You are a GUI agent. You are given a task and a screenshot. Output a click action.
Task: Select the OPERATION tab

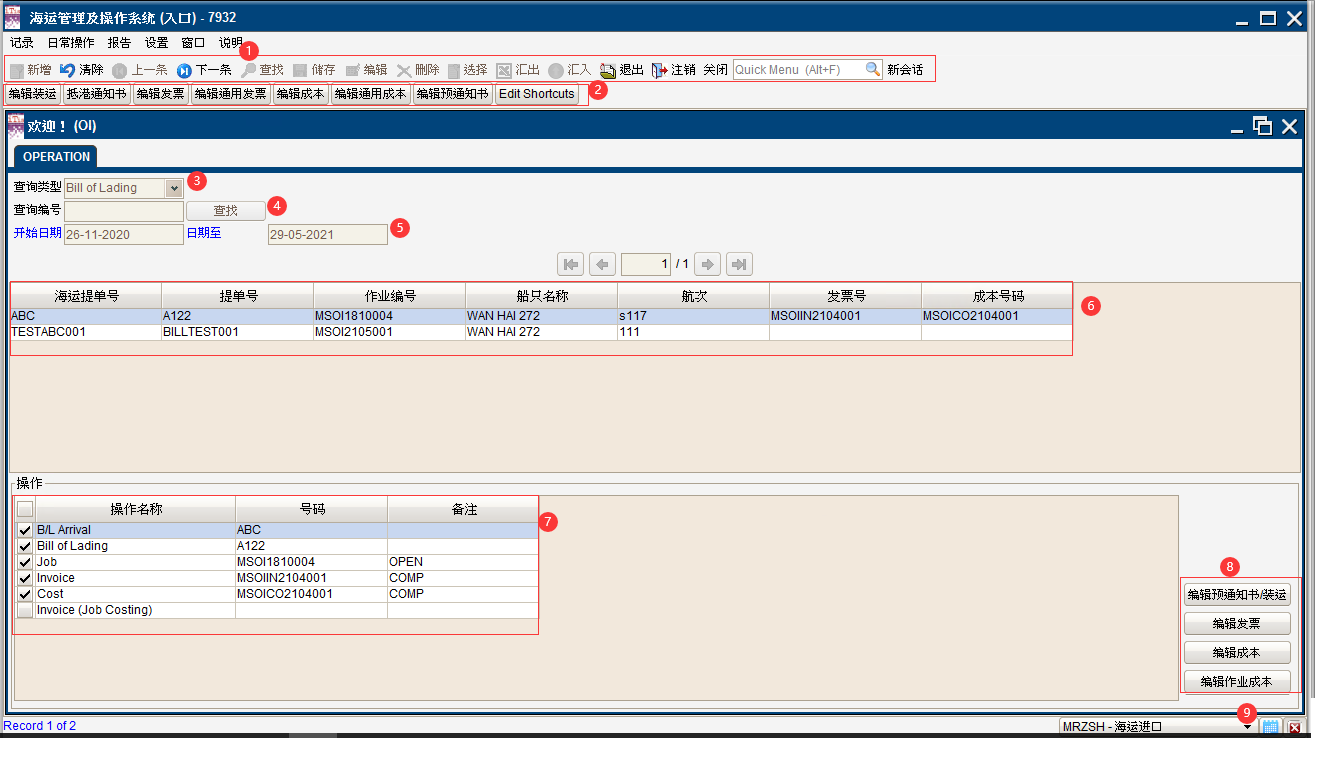coord(56,157)
